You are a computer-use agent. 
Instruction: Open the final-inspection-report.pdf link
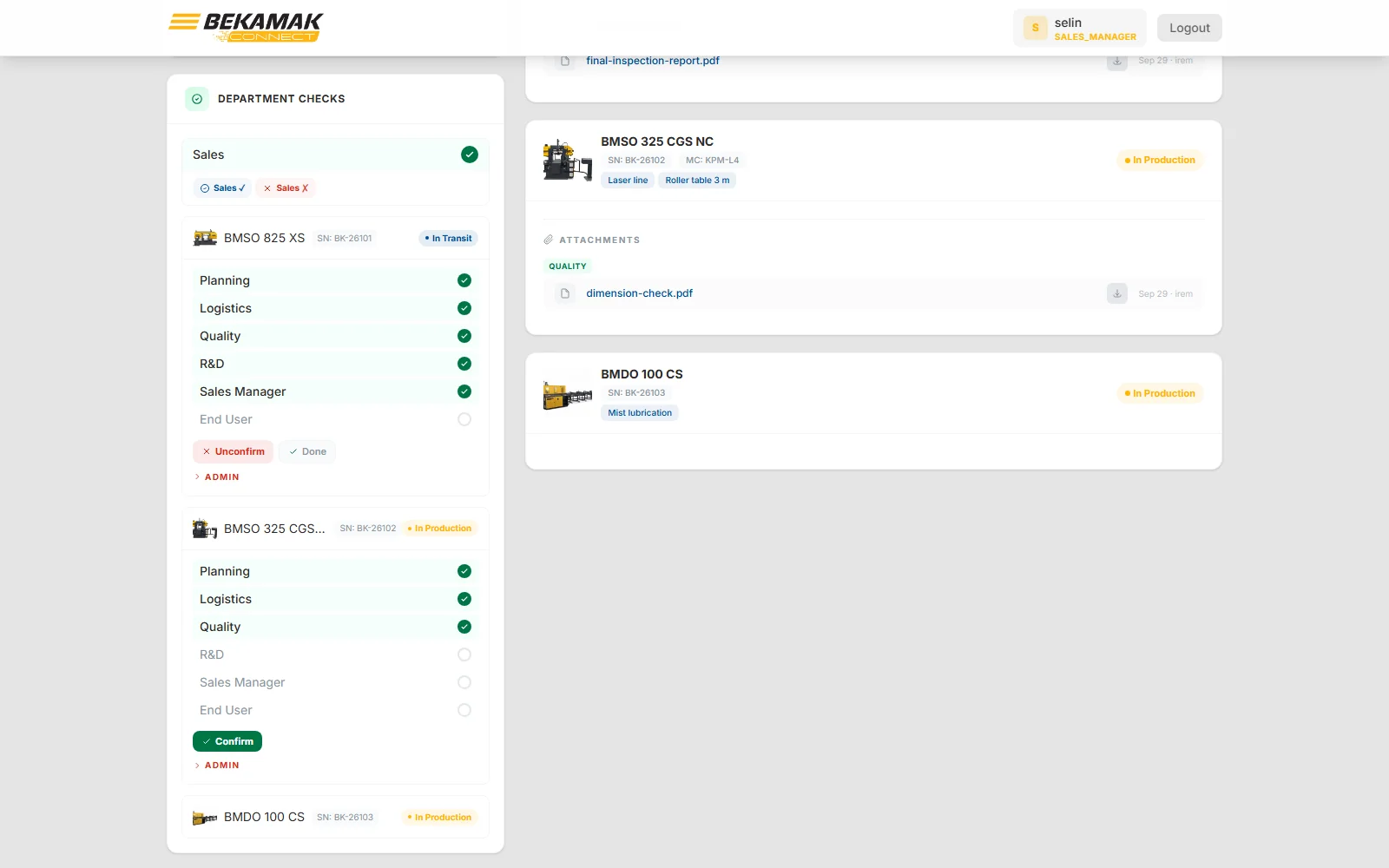pos(653,61)
